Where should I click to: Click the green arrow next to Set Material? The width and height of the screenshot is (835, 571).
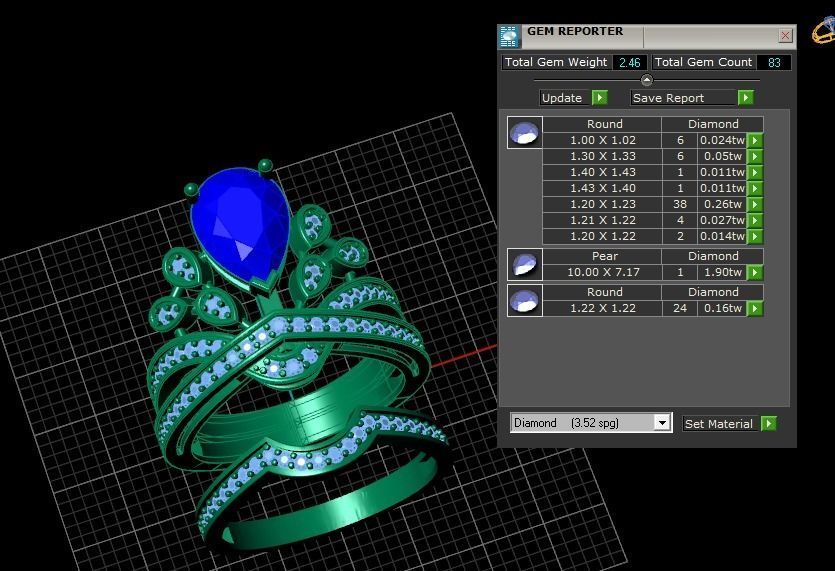pos(768,423)
